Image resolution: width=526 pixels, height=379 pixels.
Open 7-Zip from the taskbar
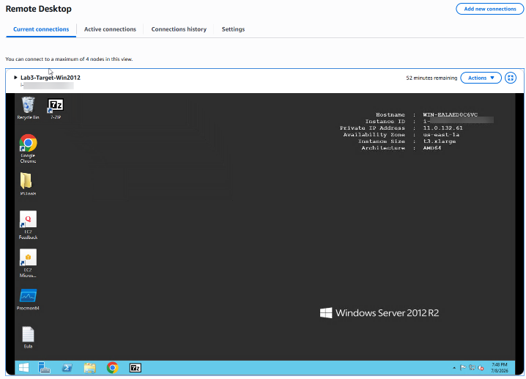tap(135, 368)
